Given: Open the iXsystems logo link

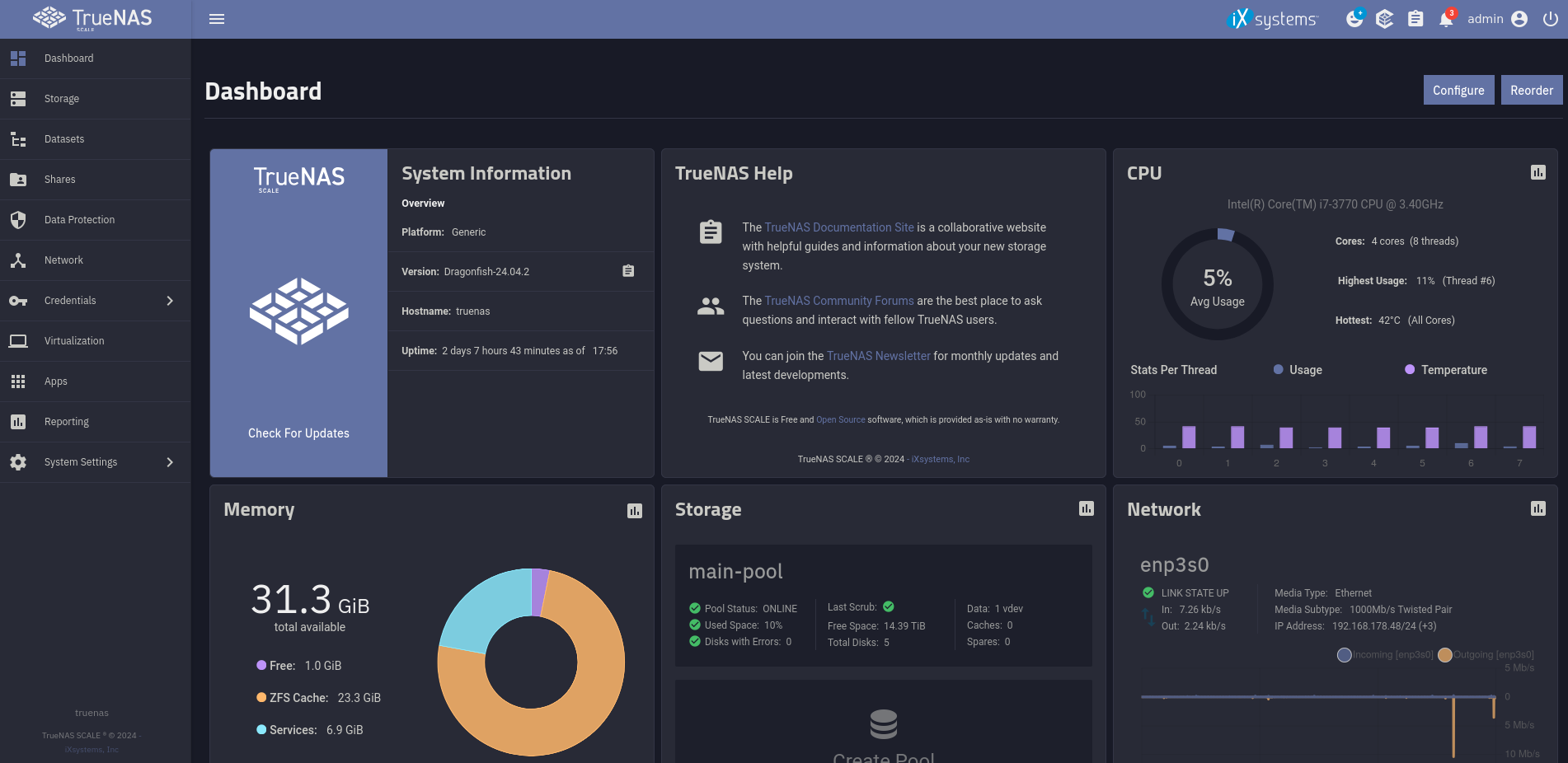Looking at the screenshot, I should click(1274, 19).
